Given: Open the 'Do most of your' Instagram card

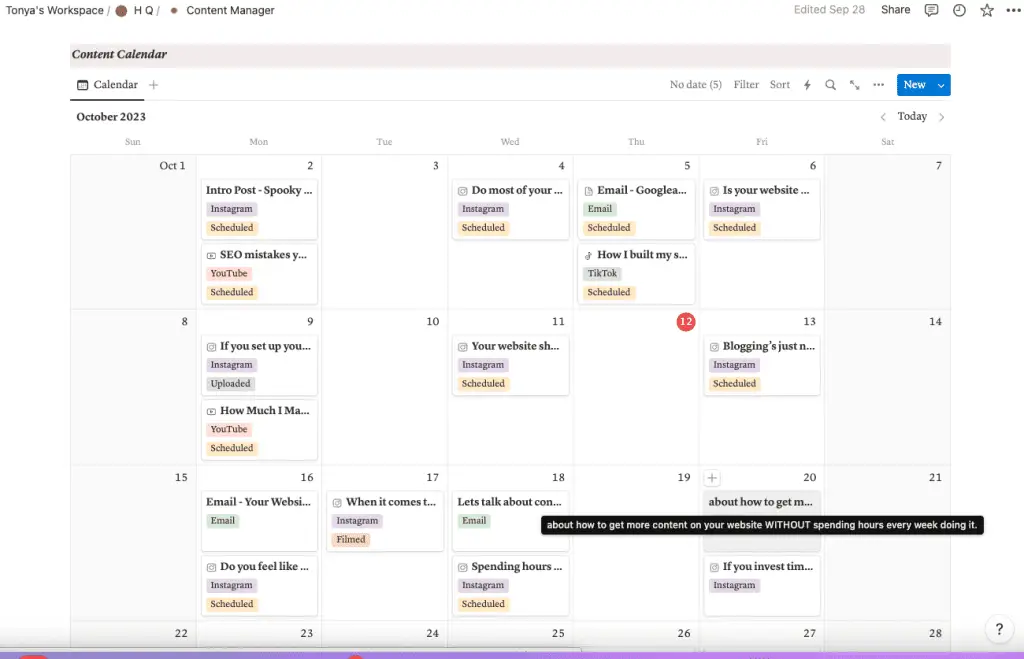Looking at the screenshot, I should 511,209.
